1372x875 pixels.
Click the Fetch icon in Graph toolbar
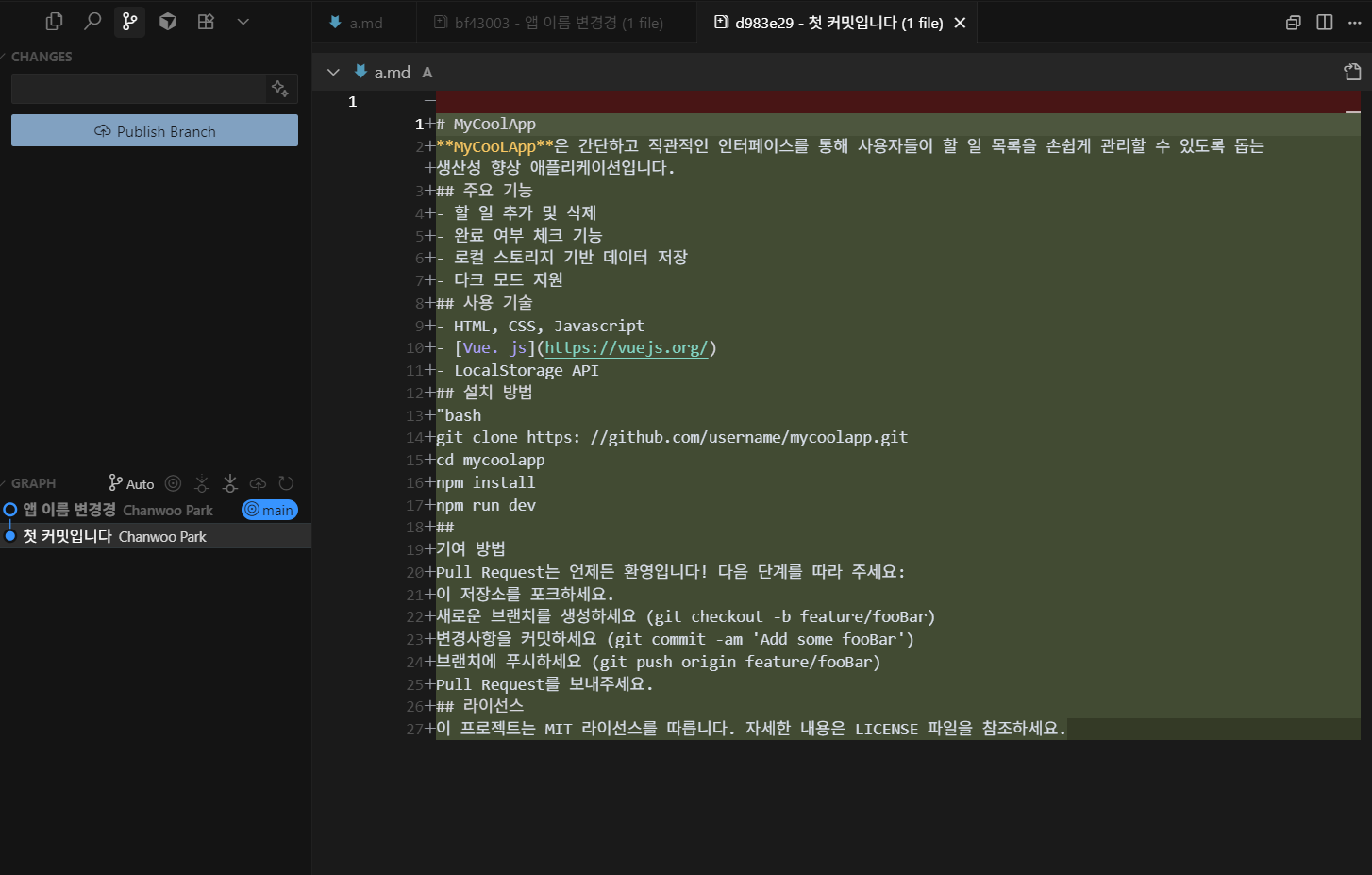201,483
